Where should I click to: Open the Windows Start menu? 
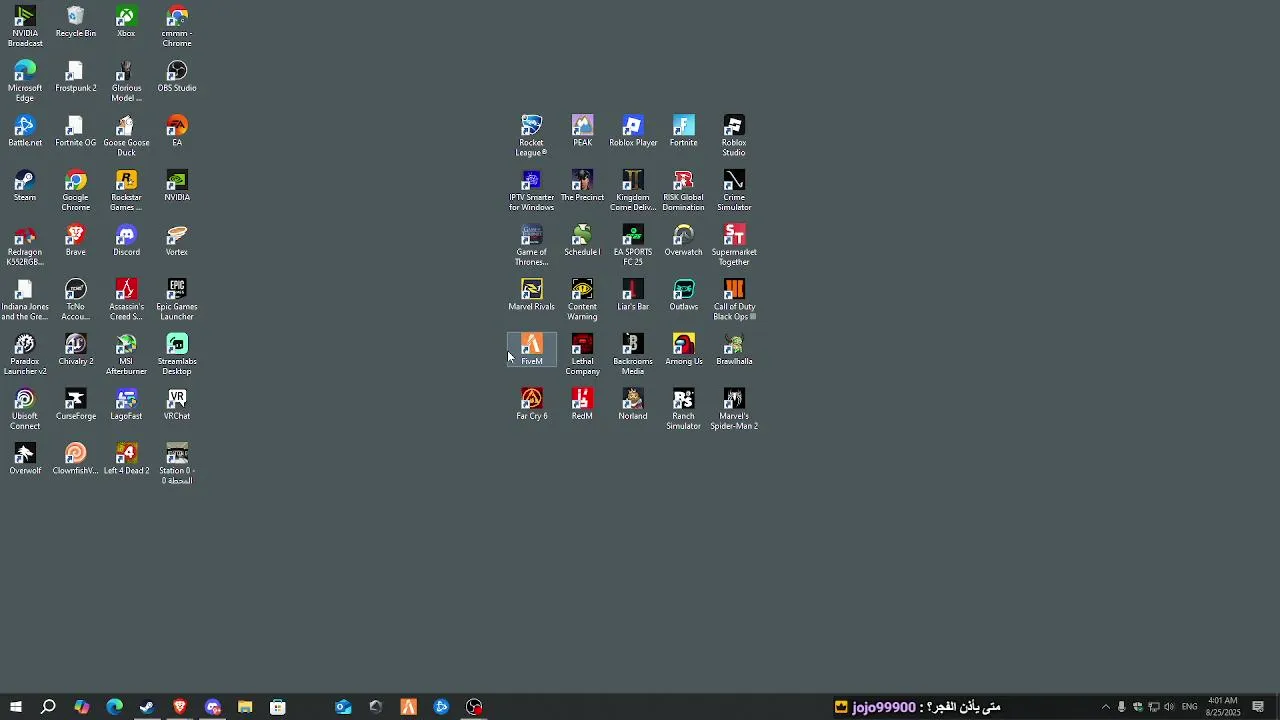pyautogui.click(x=16, y=707)
